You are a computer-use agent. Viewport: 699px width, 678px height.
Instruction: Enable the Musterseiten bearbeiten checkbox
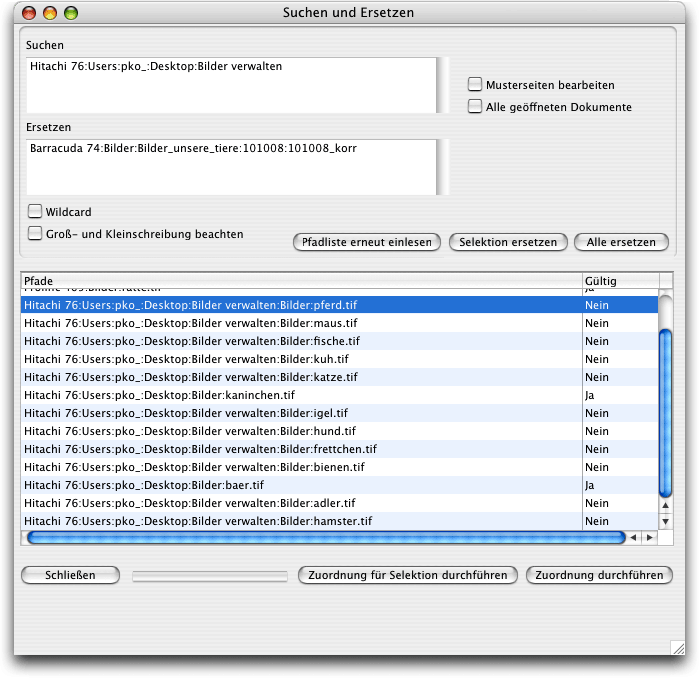475,84
